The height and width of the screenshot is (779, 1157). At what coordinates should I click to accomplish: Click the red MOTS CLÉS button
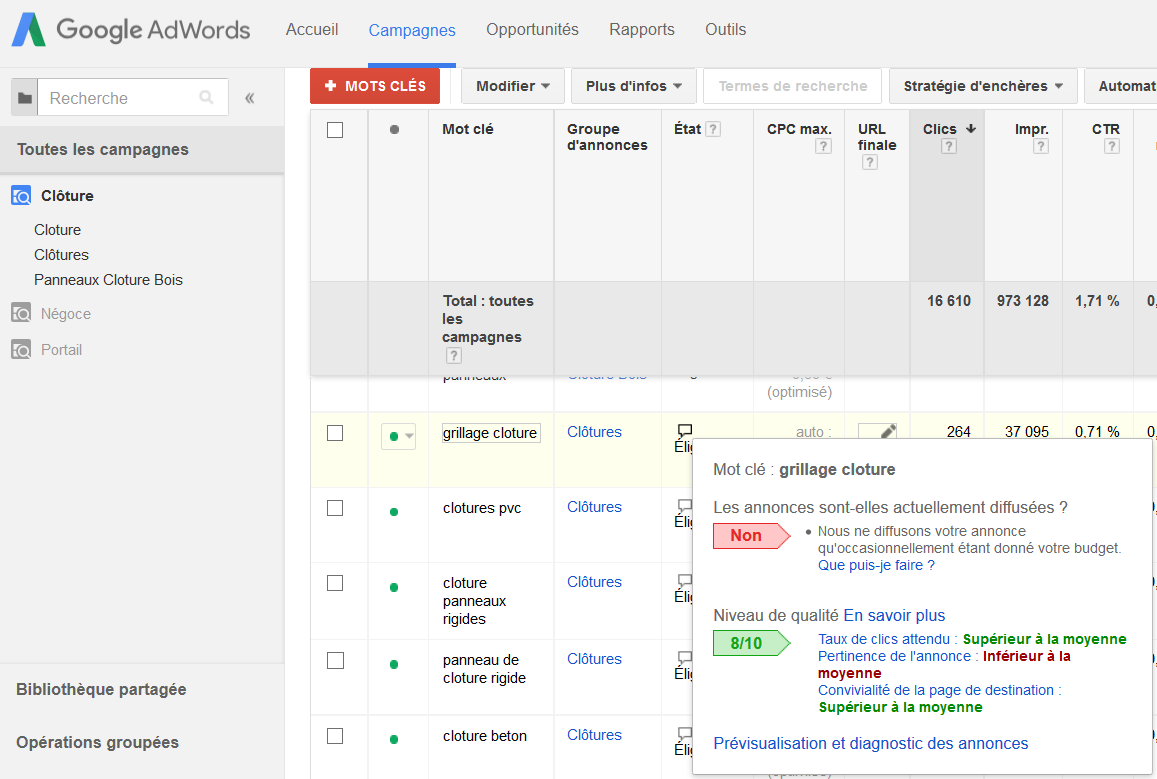(375, 86)
